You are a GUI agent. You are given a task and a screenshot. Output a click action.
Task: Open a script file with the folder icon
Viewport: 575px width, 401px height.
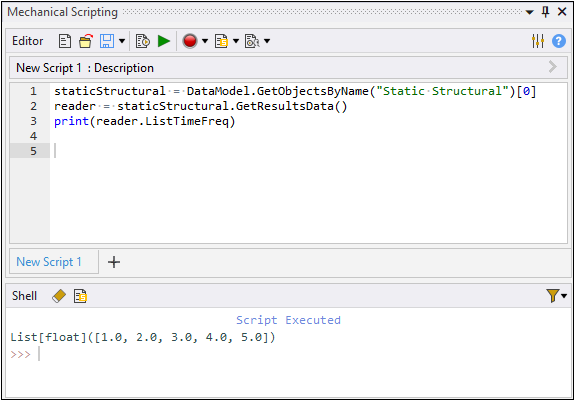pos(86,41)
